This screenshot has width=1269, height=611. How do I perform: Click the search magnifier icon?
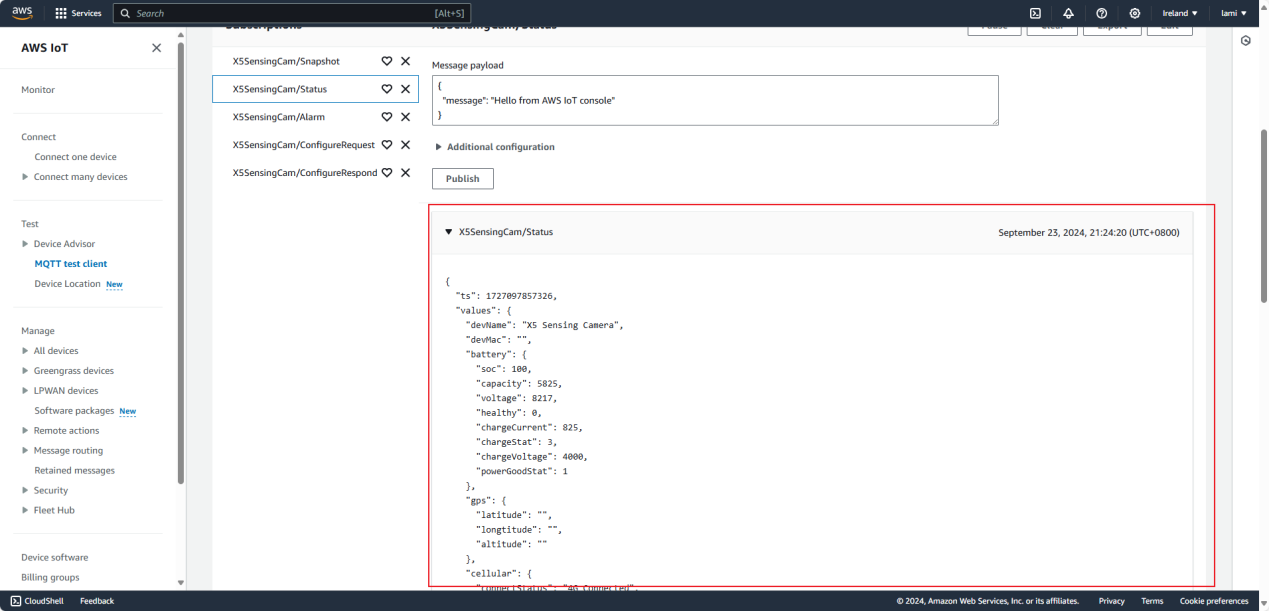tap(125, 14)
